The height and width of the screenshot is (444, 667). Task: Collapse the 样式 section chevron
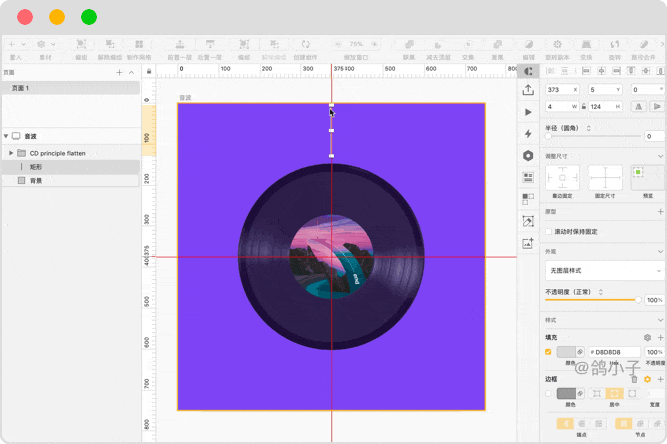point(660,320)
